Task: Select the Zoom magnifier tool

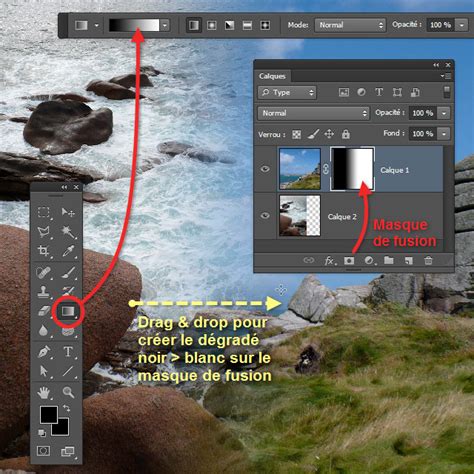Action: (x=68, y=393)
